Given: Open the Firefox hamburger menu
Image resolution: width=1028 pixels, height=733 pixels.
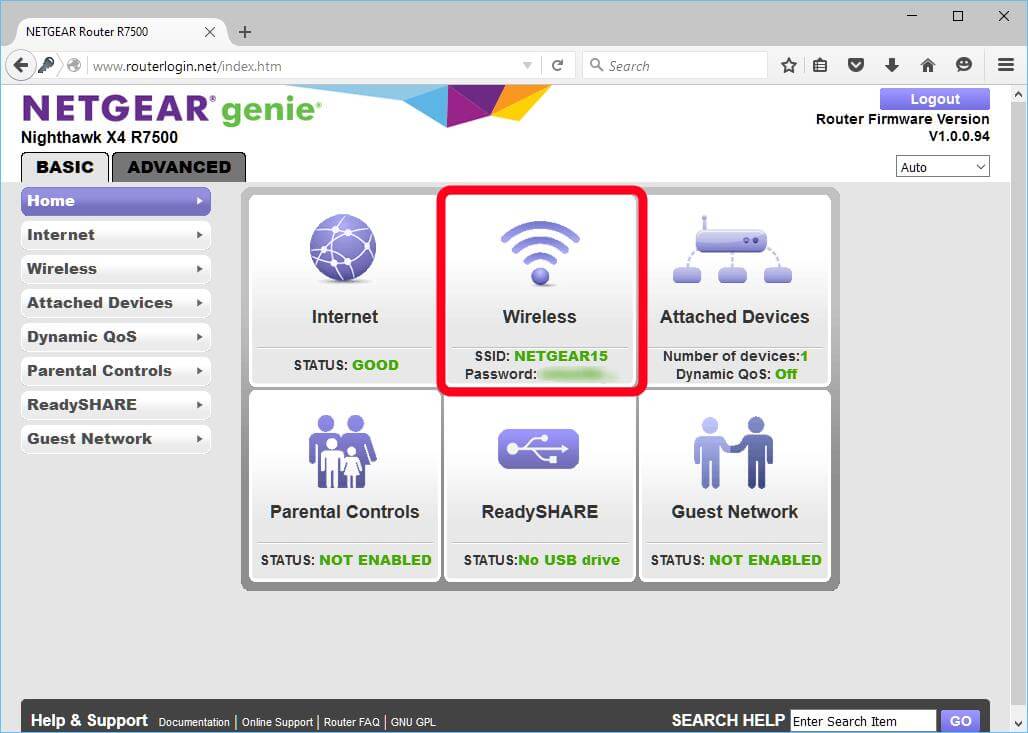Looking at the screenshot, I should pyautogui.click(x=1006, y=66).
